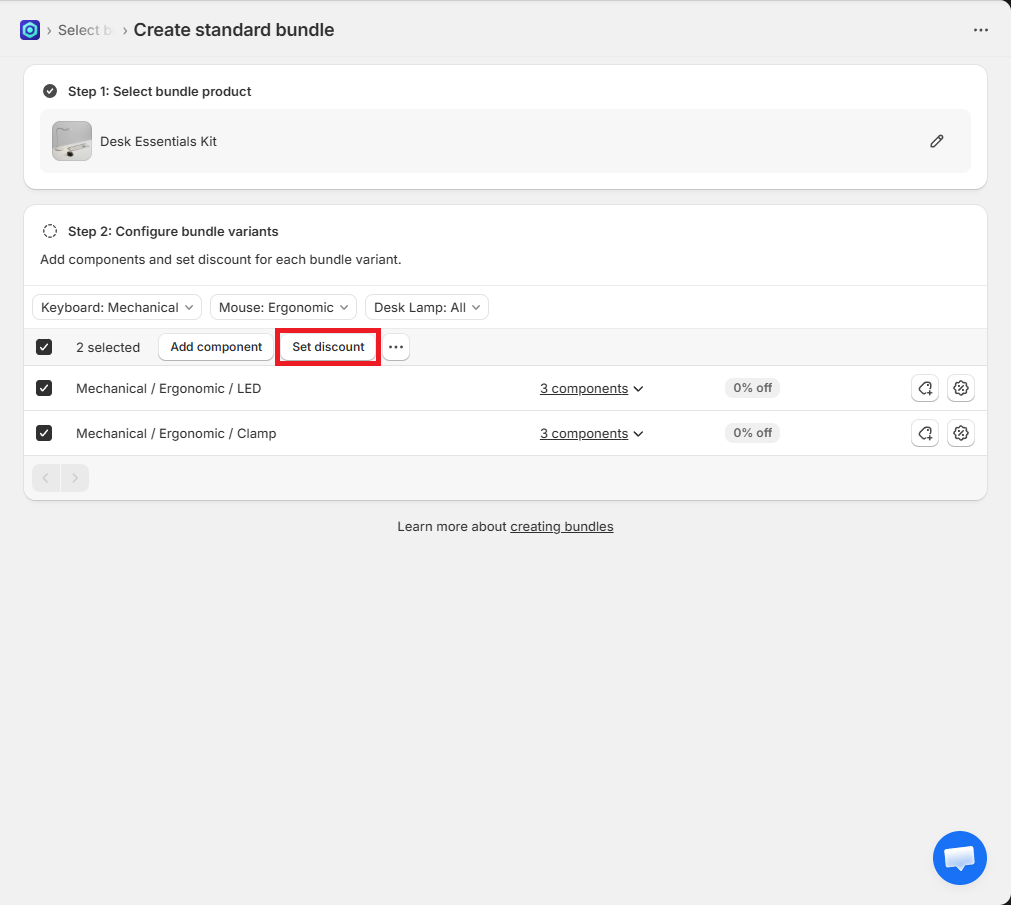Image resolution: width=1011 pixels, height=905 pixels.
Task: Click the percent discount icon in the Clamp row
Action: pos(961,433)
